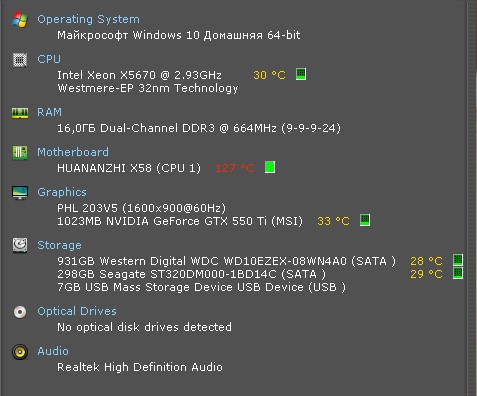Image resolution: width=477 pixels, height=396 pixels.
Task: Open the Graphics section heading
Action: pos(62,192)
